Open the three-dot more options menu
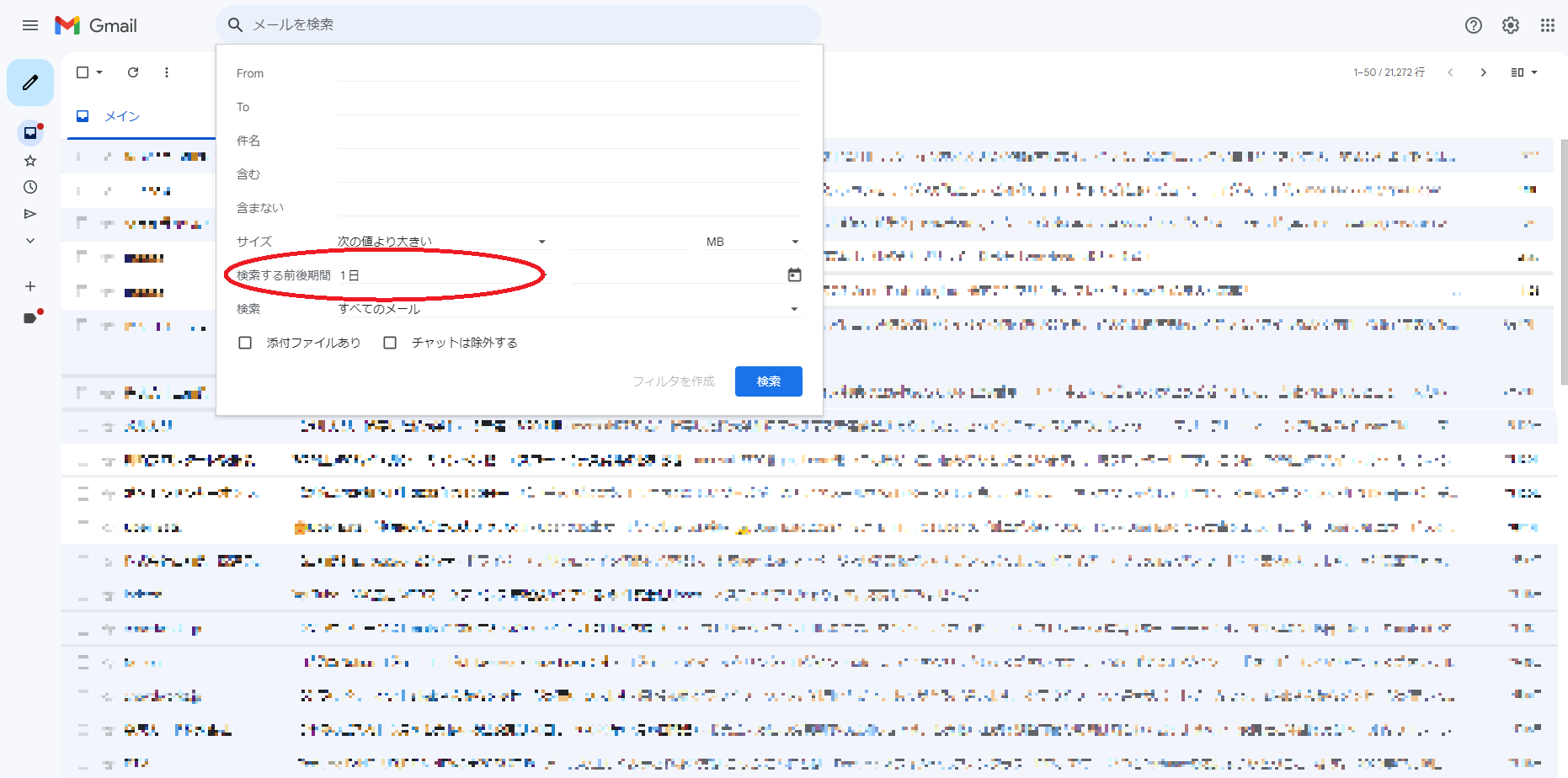This screenshot has height=778, width=1568. coord(167,72)
